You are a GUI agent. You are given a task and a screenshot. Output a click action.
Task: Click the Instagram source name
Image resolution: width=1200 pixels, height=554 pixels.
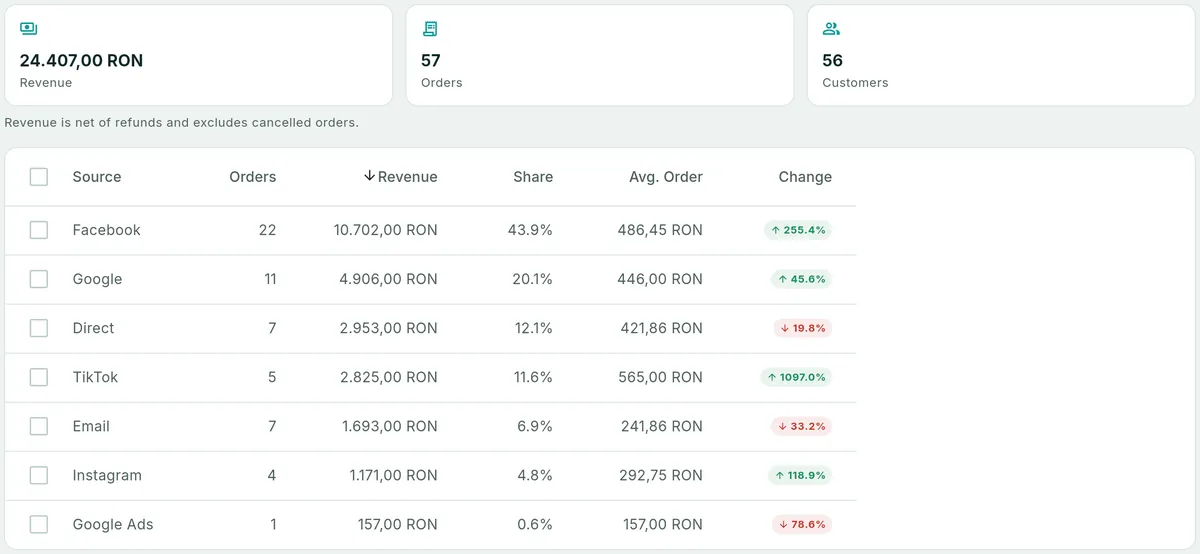click(107, 475)
